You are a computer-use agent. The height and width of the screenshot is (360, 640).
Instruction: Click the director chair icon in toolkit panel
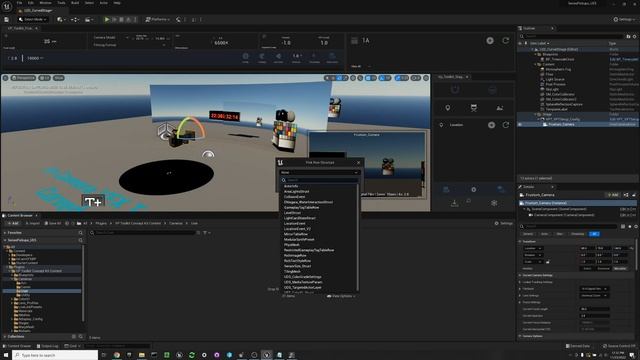pos(473,108)
